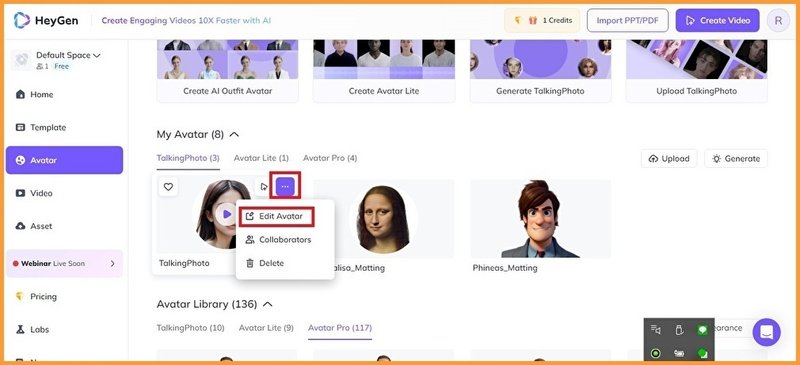
Task: Click the Default Space workspace icon
Action: tap(21, 60)
